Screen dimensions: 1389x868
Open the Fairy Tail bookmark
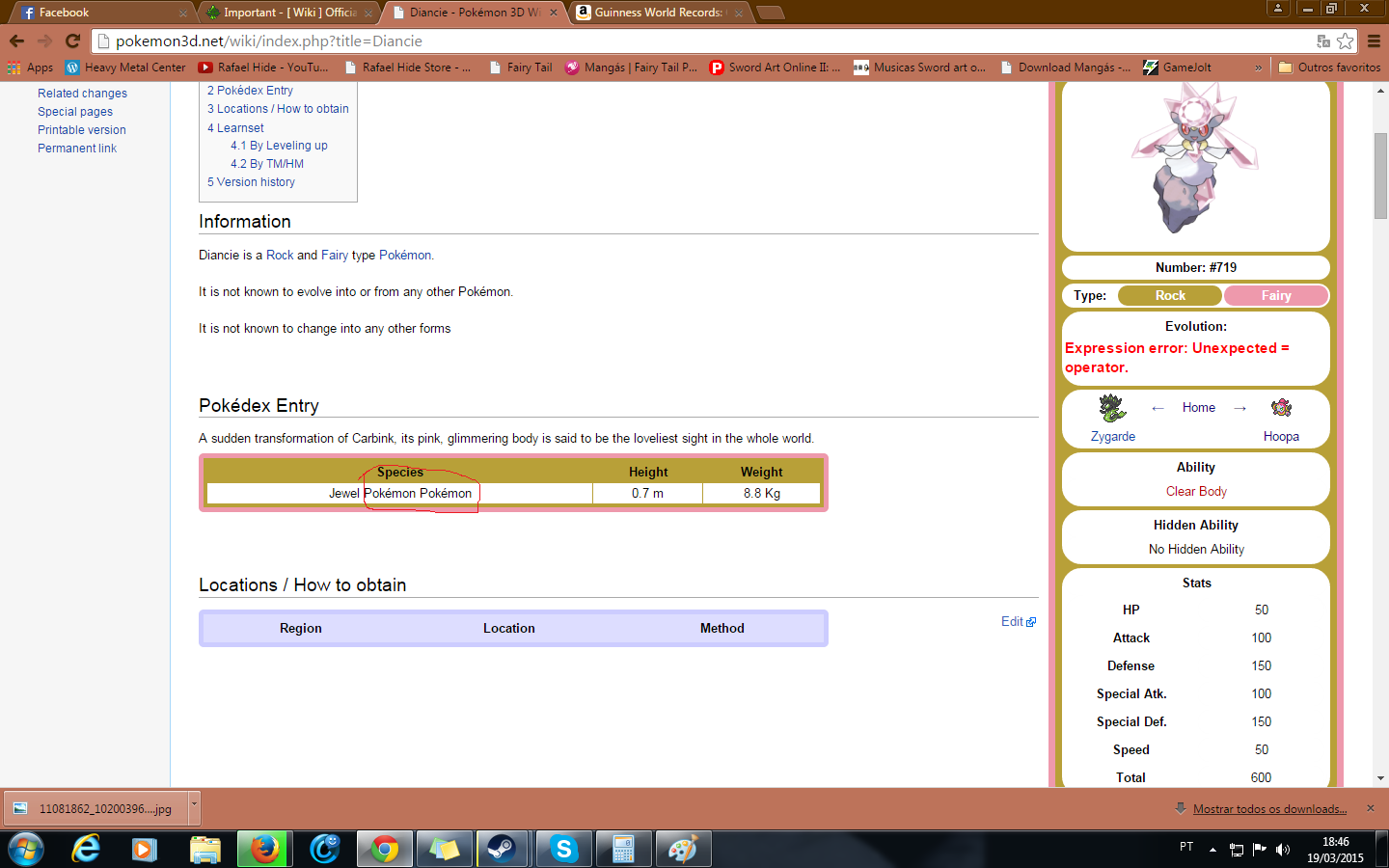(x=521, y=68)
